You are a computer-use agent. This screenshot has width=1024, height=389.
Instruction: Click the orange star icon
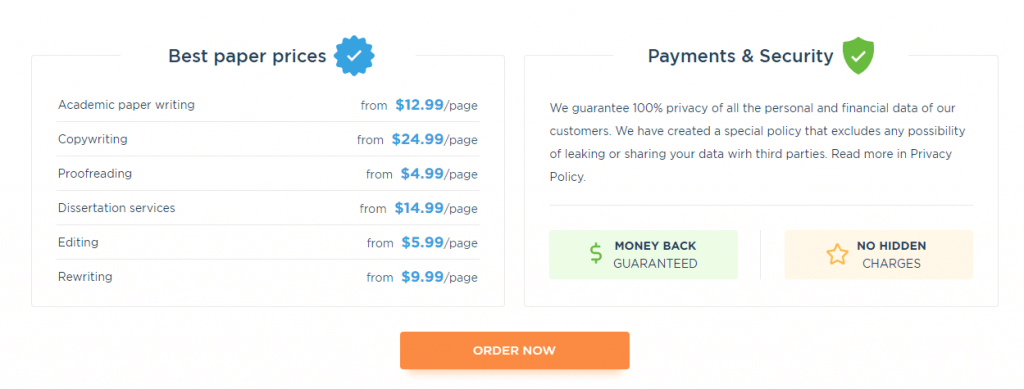point(837,254)
